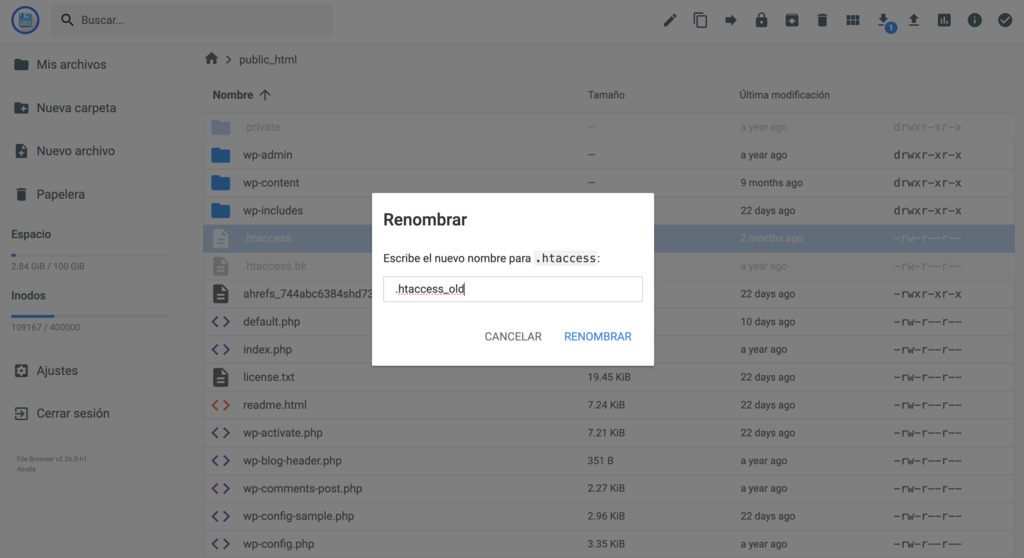The width and height of the screenshot is (1024, 558).
Task: Click the delete trash icon in toolbar
Action: click(822, 20)
